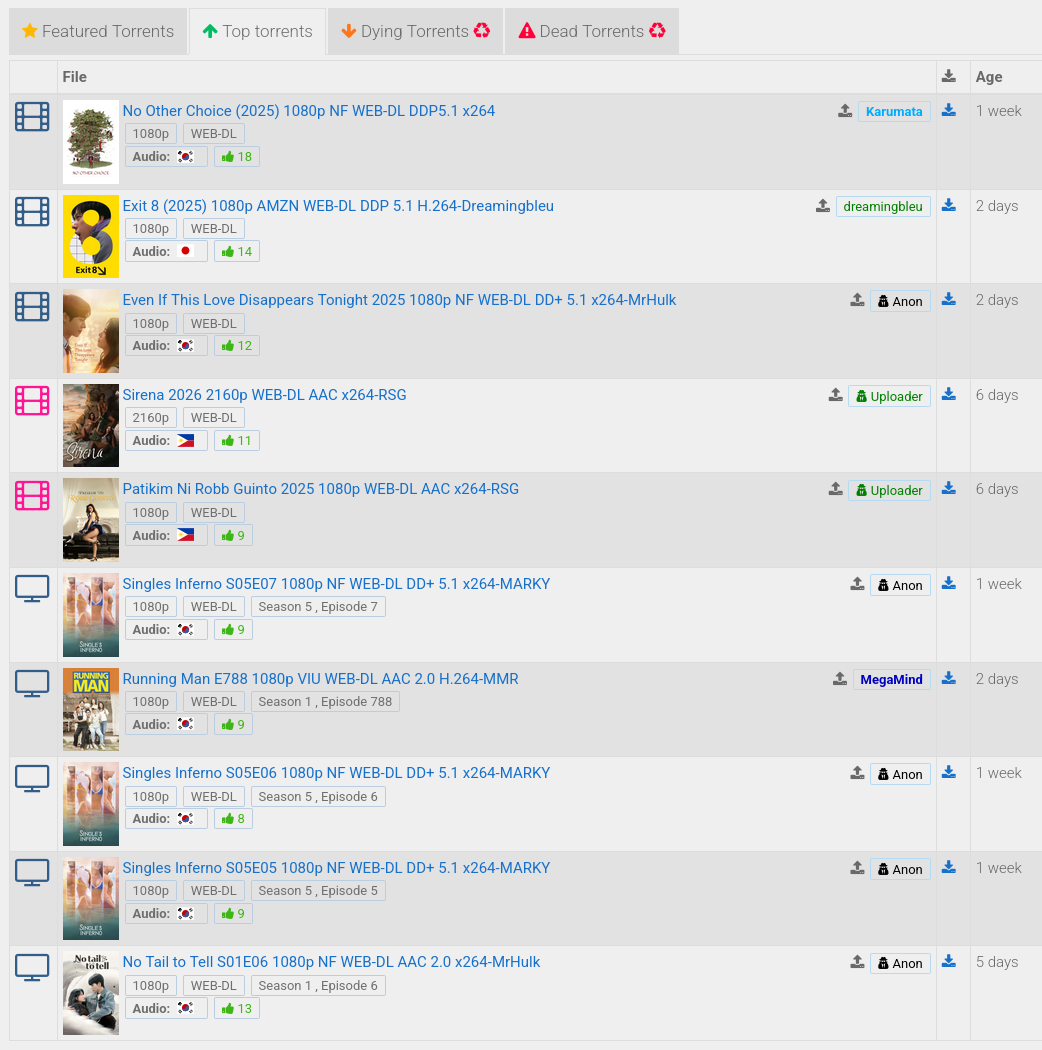Click the Exit 8 yellow poster thumbnail
Viewport: 1042px width, 1050px height.
(91, 236)
